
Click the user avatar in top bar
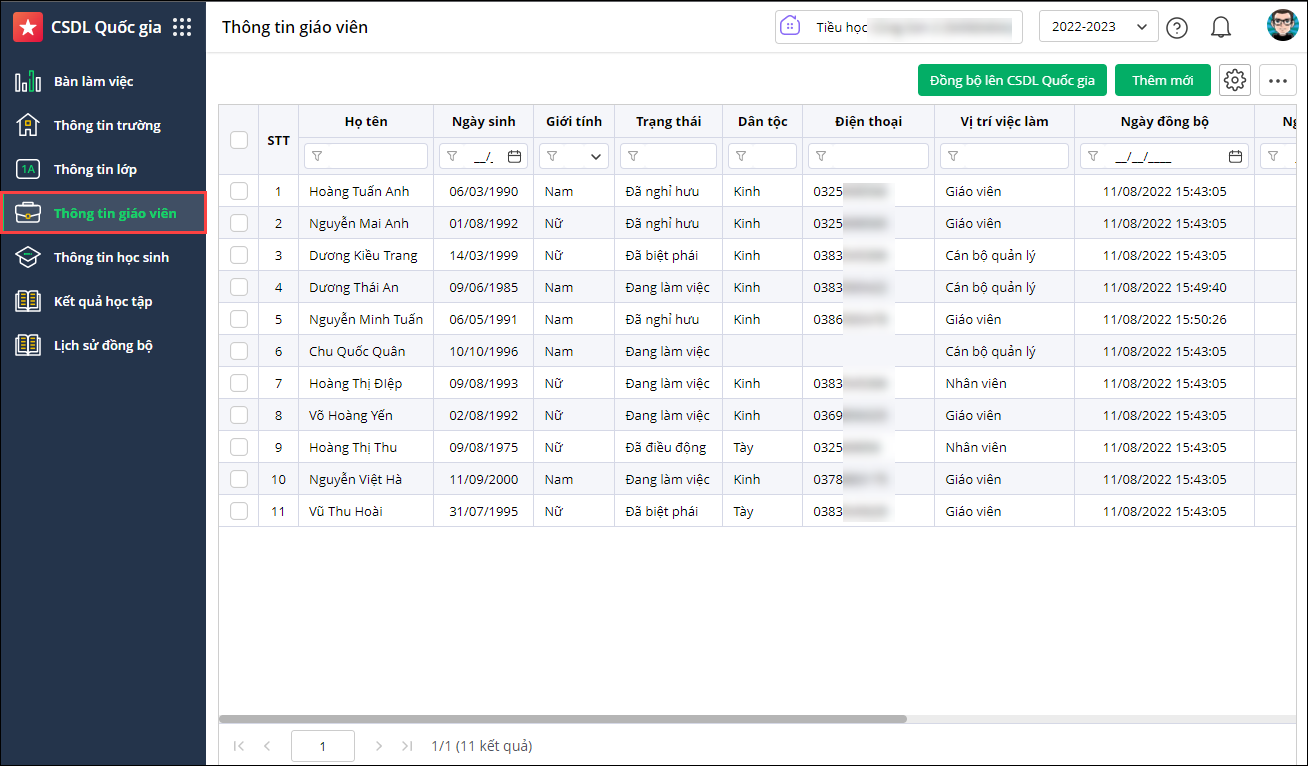[1281, 26]
